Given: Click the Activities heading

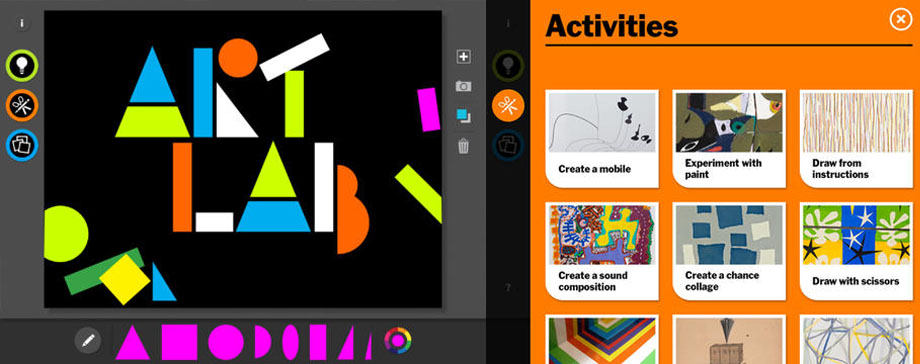Looking at the screenshot, I should 611,26.
